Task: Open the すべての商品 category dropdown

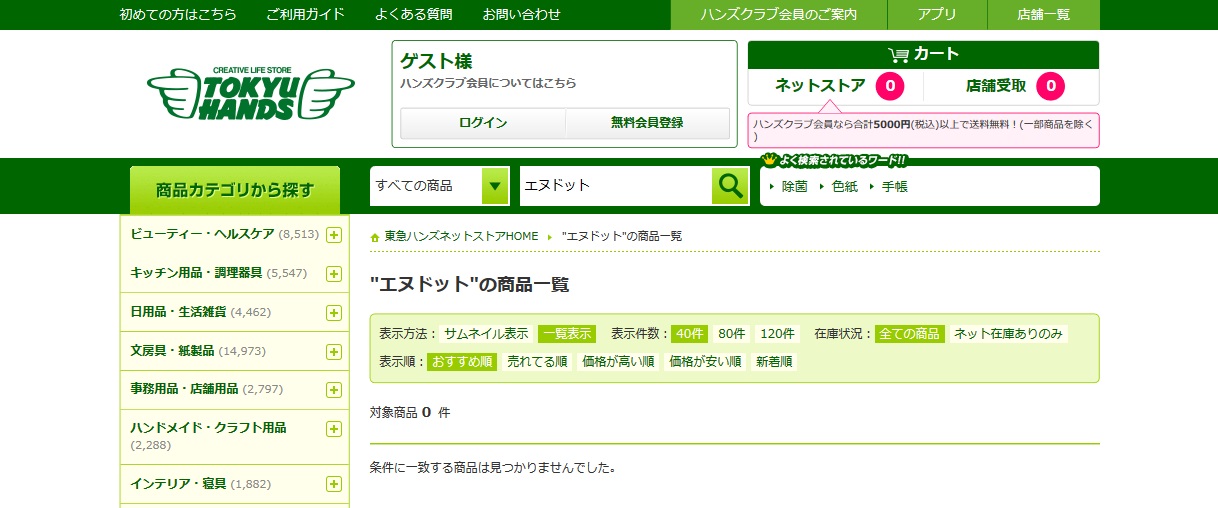Action: coord(440,186)
